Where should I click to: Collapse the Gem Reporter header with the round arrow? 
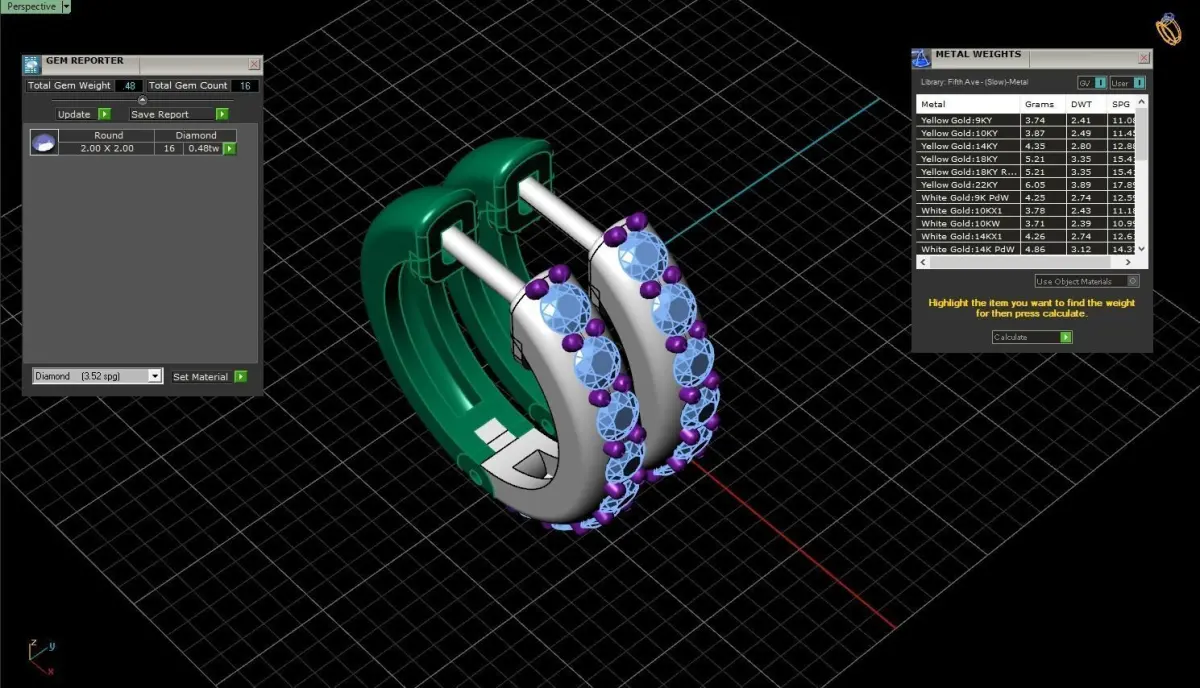click(x=142, y=100)
